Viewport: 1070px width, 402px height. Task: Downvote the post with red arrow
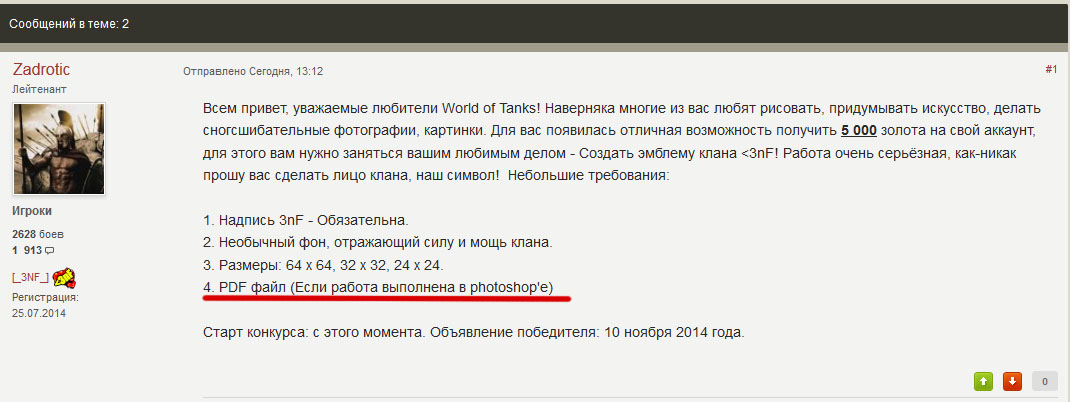pyautogui.click(x=1012, y=382)
